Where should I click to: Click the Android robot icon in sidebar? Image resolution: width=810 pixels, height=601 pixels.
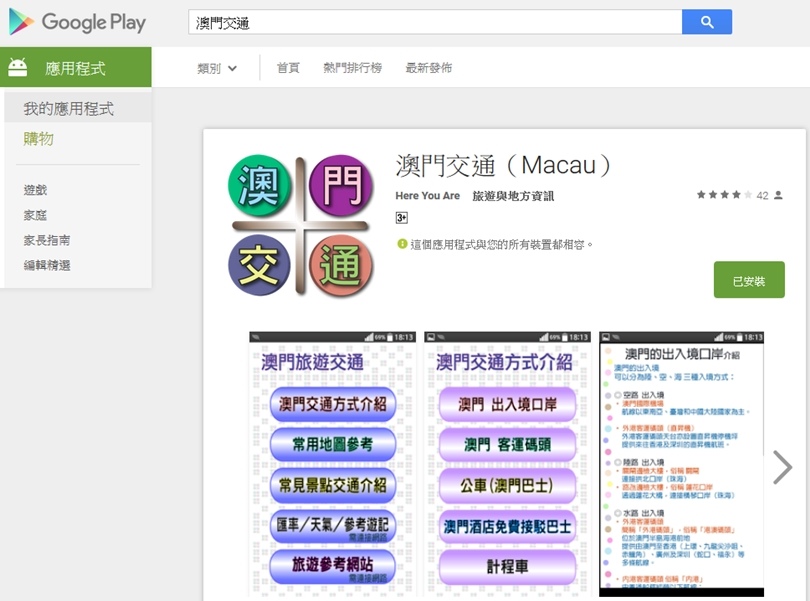tap(18, 68)
